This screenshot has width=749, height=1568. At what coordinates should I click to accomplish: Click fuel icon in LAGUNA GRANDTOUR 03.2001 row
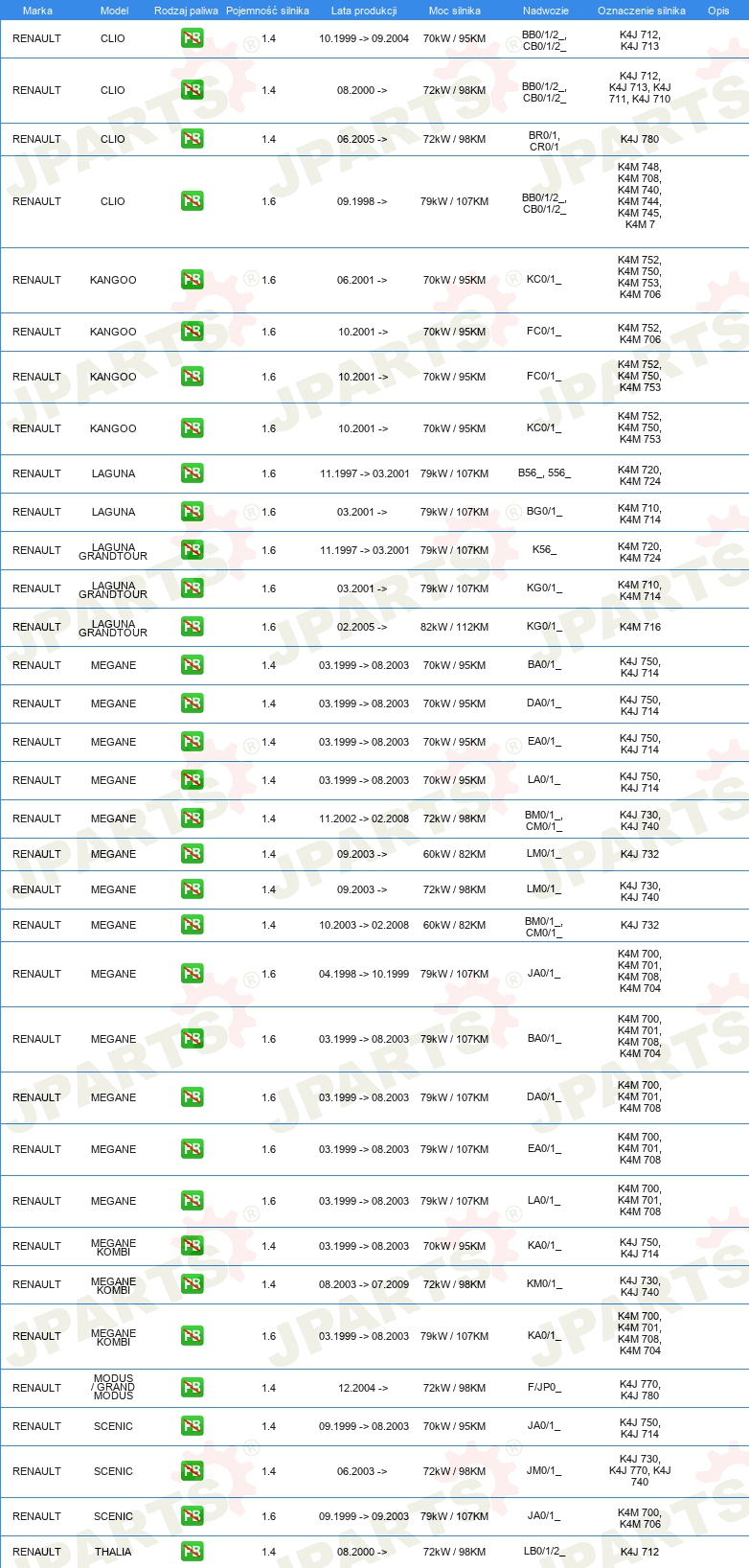[x=192, y=589]
